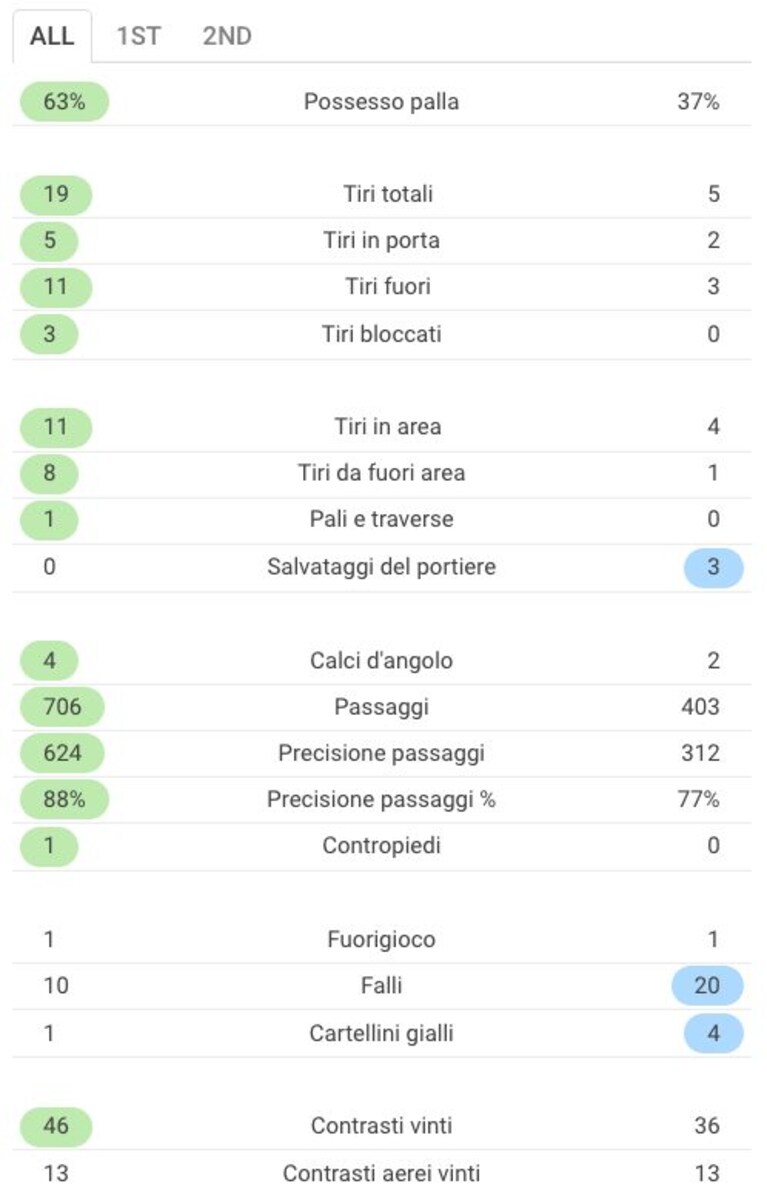This screenshot has height=1192, width=767.
Task: Select the Salvataggi del portiere label
Action: pyautogui.click(x=381, y=566)
